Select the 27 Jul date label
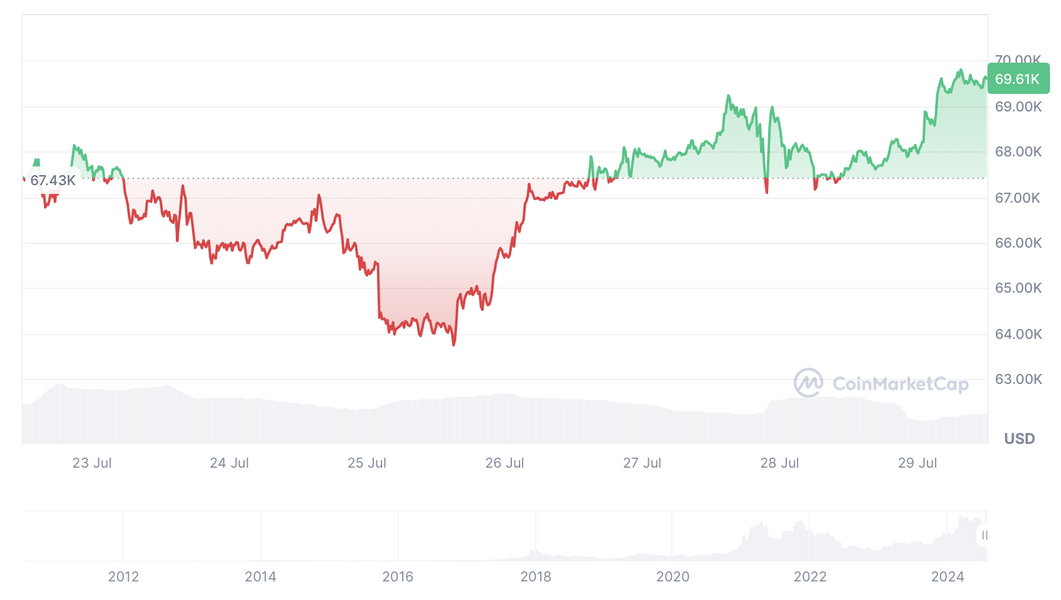The image size is (1061, 600). click(642, 463)
